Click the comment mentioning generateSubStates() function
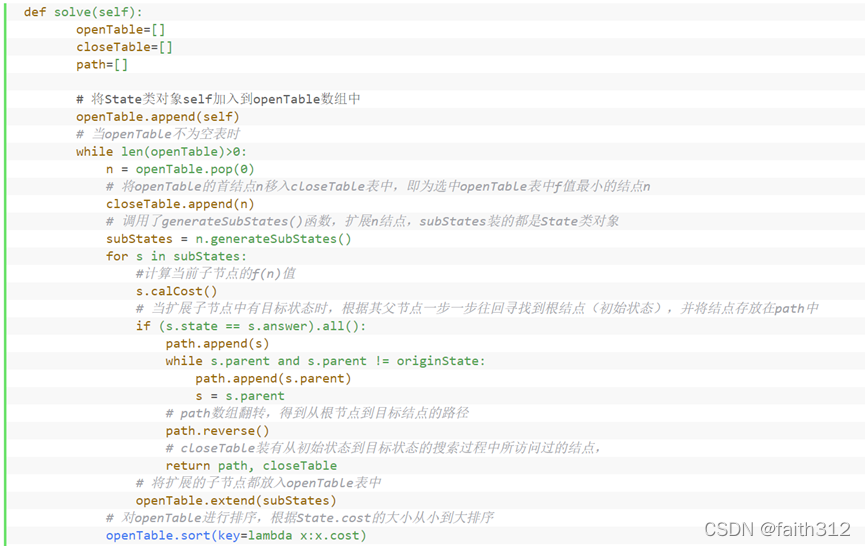This screenshot has height=546, width=865. [362, 221]
